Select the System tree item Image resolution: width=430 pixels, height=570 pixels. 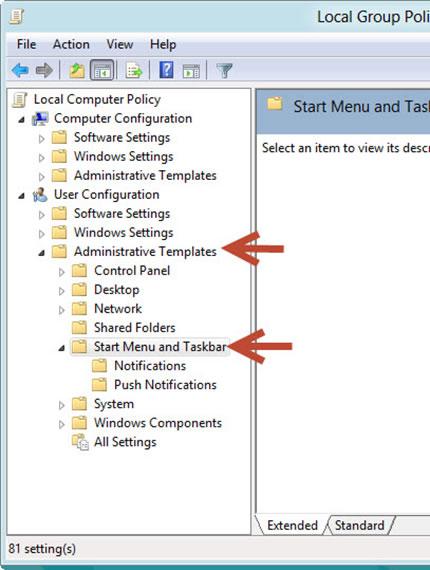(x=114, y=404)
